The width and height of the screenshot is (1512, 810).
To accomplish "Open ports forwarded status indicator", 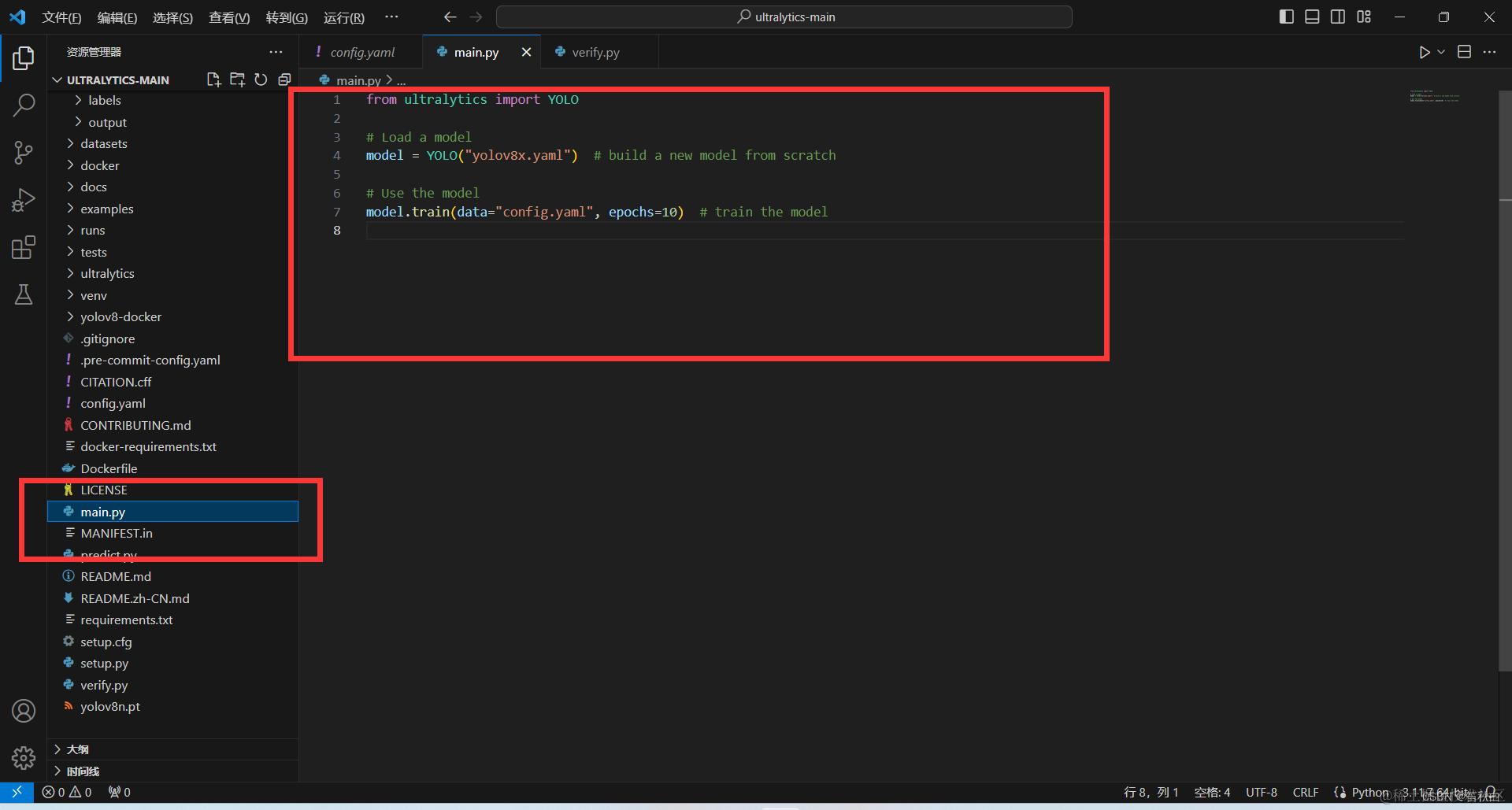I will coord(120,792).
